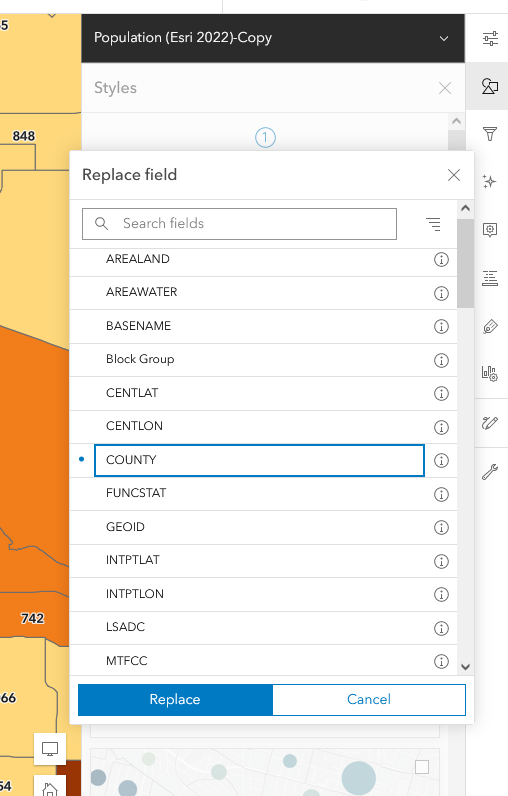Choose the AREALAND field option
The width and height of the screenshot is (508, 796).
(263, 259)
